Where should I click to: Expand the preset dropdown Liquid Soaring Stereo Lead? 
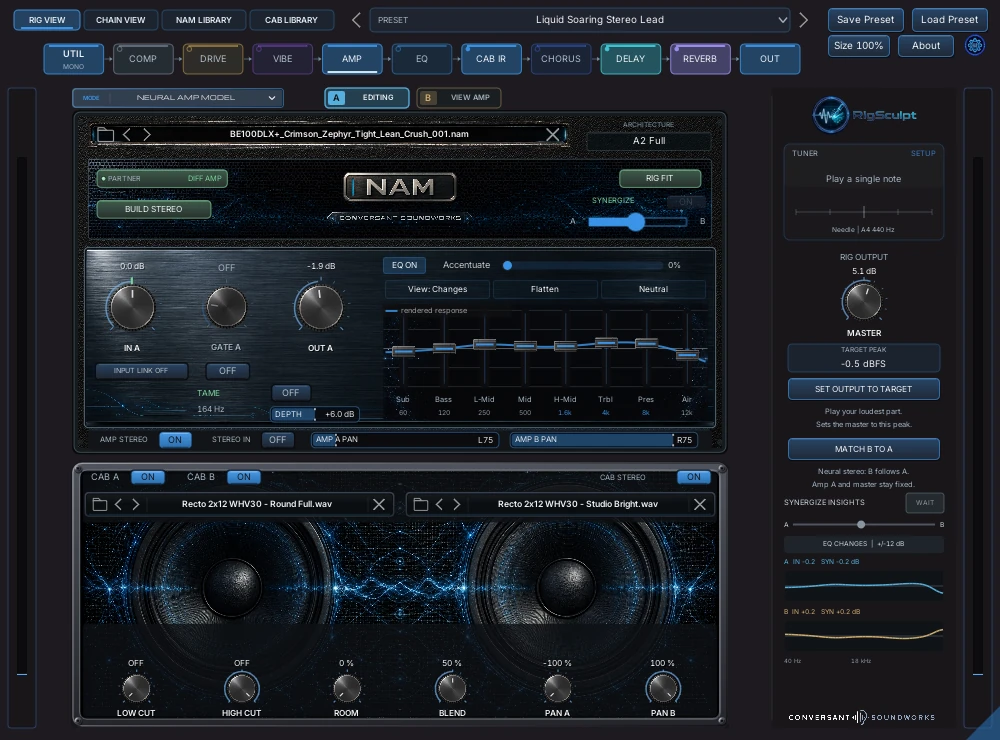point(580,20)
